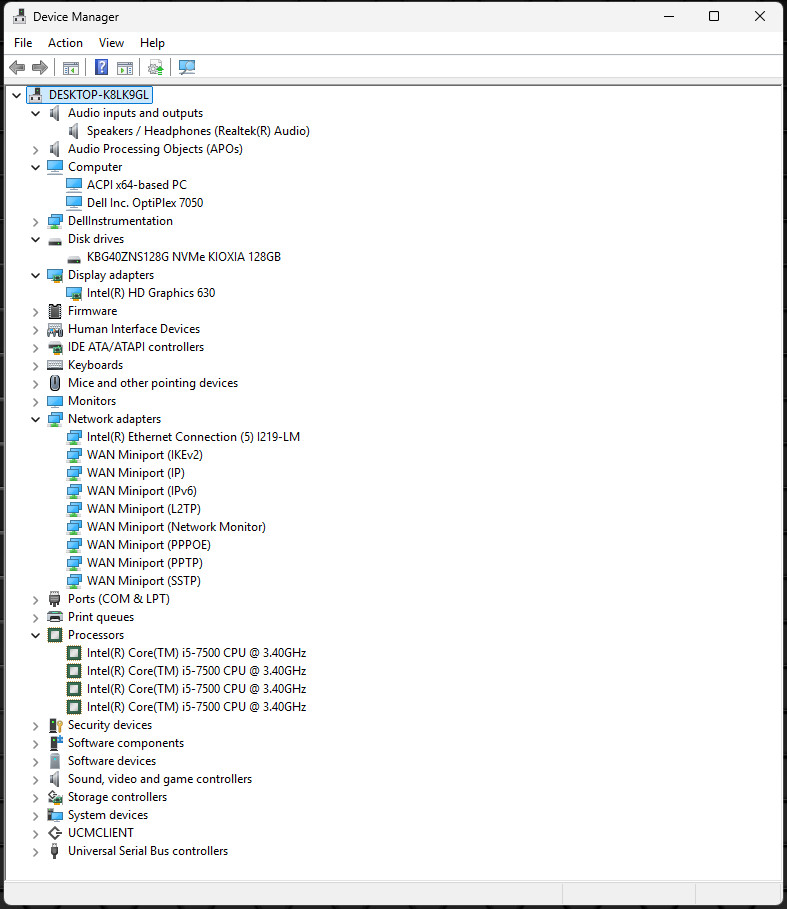Click the Ports (COM & LPT) icon
Screen dimensions: 787x909
(54, 599)
